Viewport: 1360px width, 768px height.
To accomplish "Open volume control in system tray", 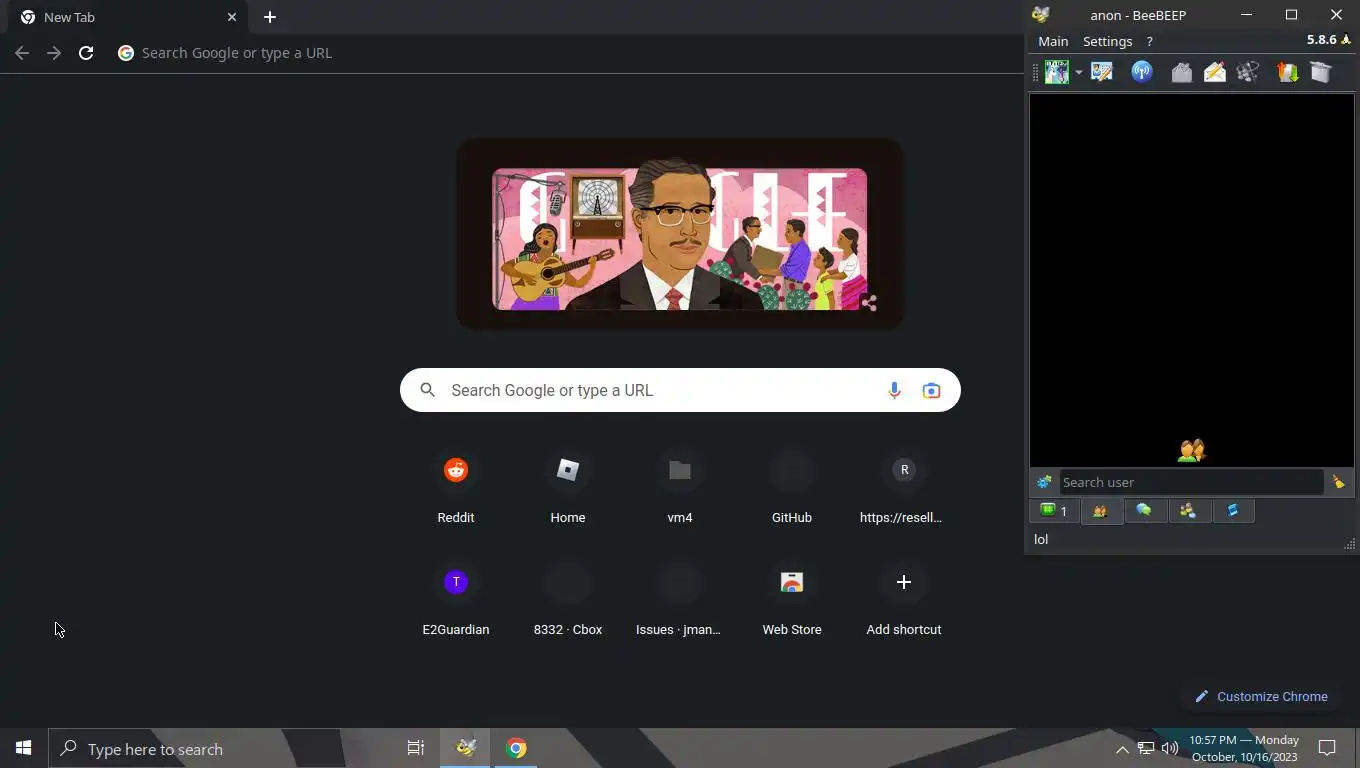I will [x=1170, y=749].
